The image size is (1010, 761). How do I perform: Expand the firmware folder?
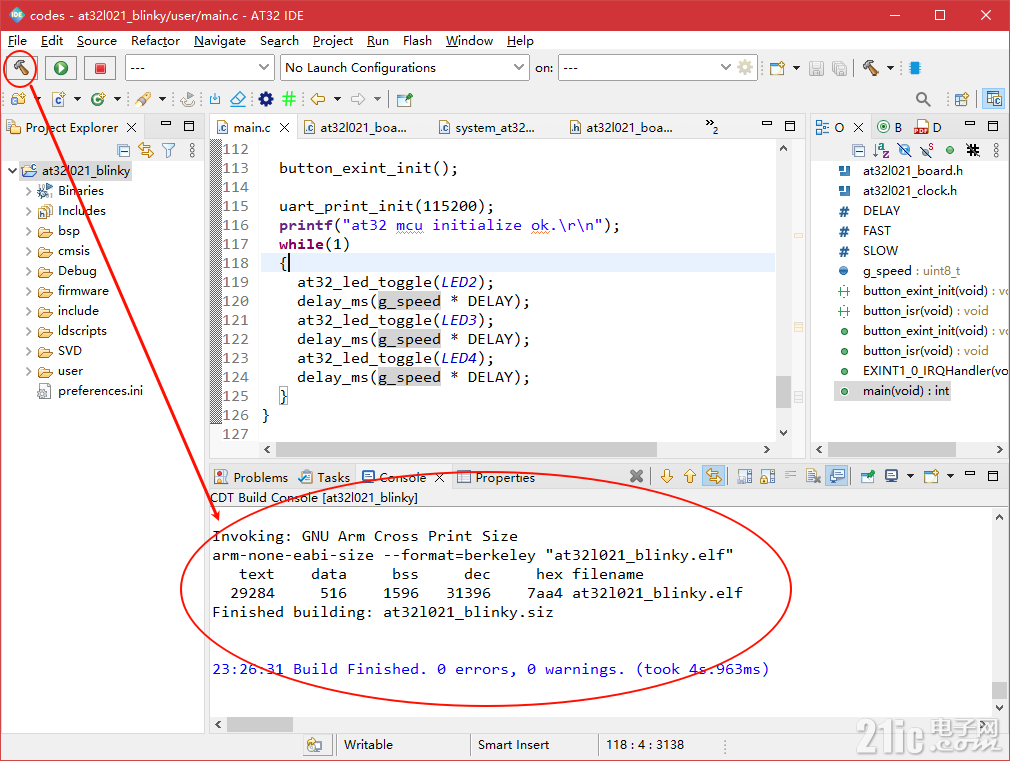(28, 291)
